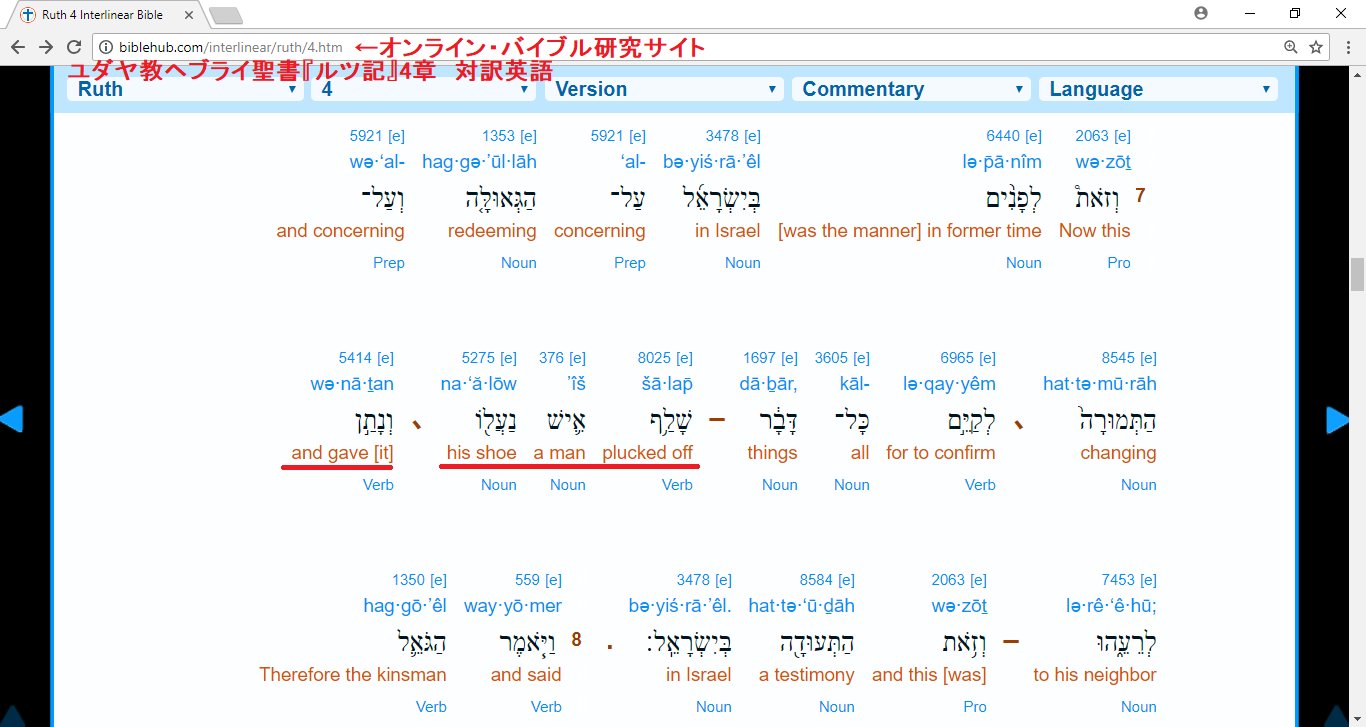Viewport: 1366px width, 727px height.
Task: Open Strong's number 7453 link
Action: click(x=1118, y=580)
